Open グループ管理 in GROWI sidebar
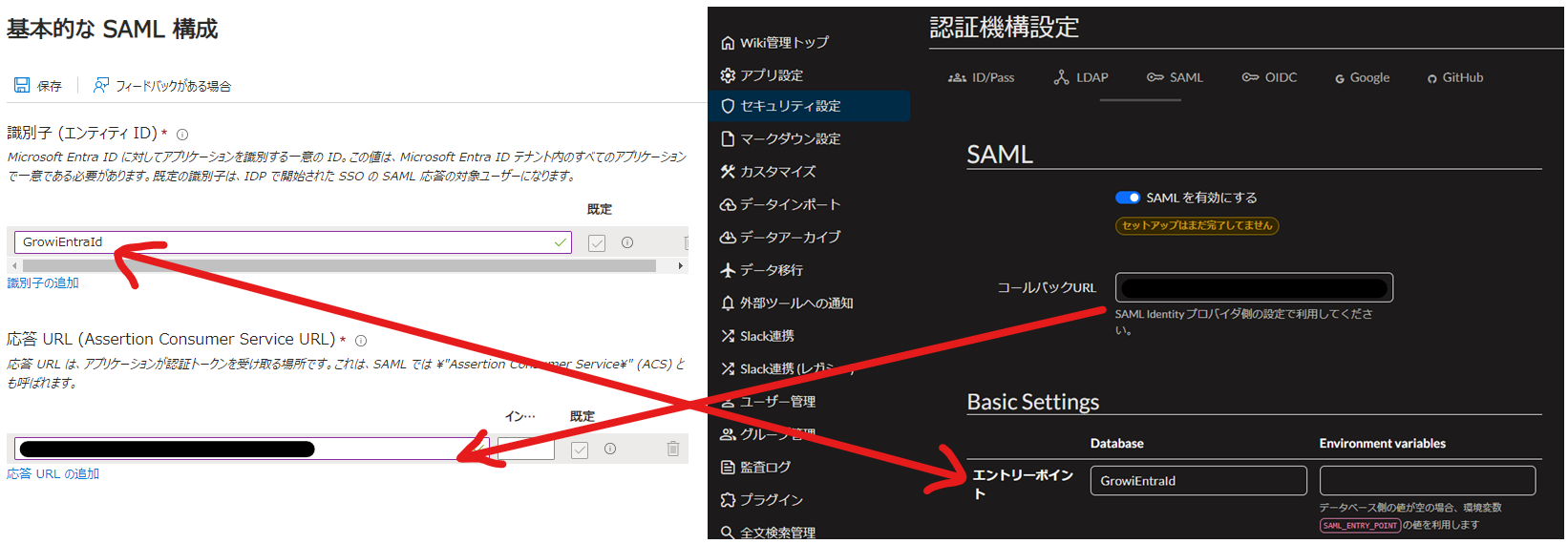Screen dimensions: 1568x544 pyautogui.click(x=768, y=434)
